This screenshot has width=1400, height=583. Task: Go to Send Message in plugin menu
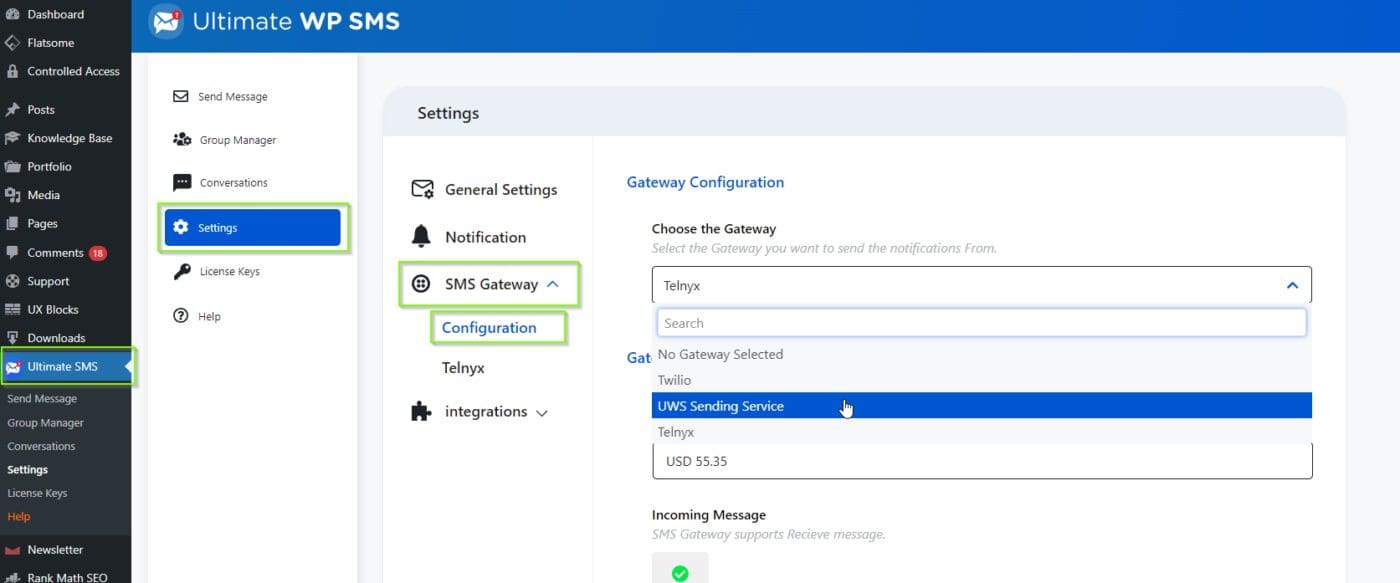[232, 97]
